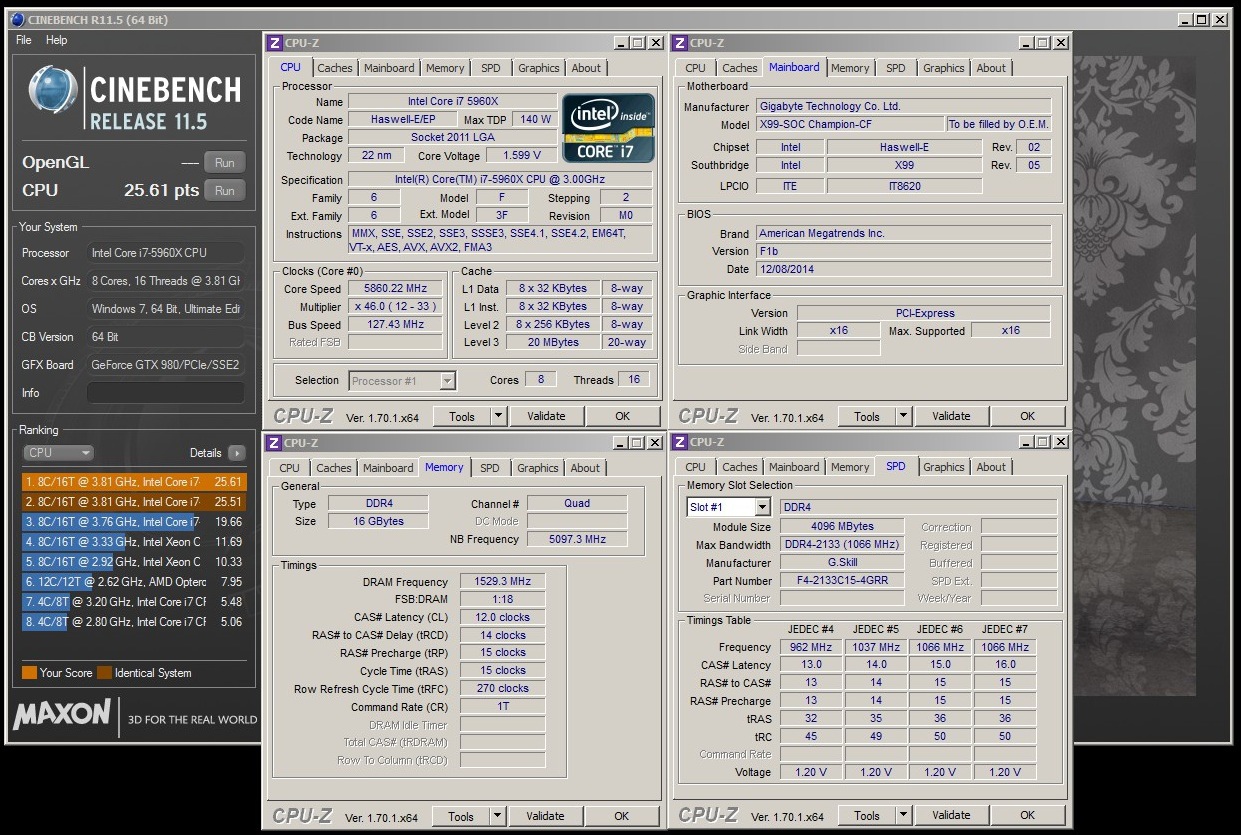The width and height of the screenshot is (1241, 835).
Task: Click the Bus Speed 127.43 MHz value
Action: tap(396, 325)
